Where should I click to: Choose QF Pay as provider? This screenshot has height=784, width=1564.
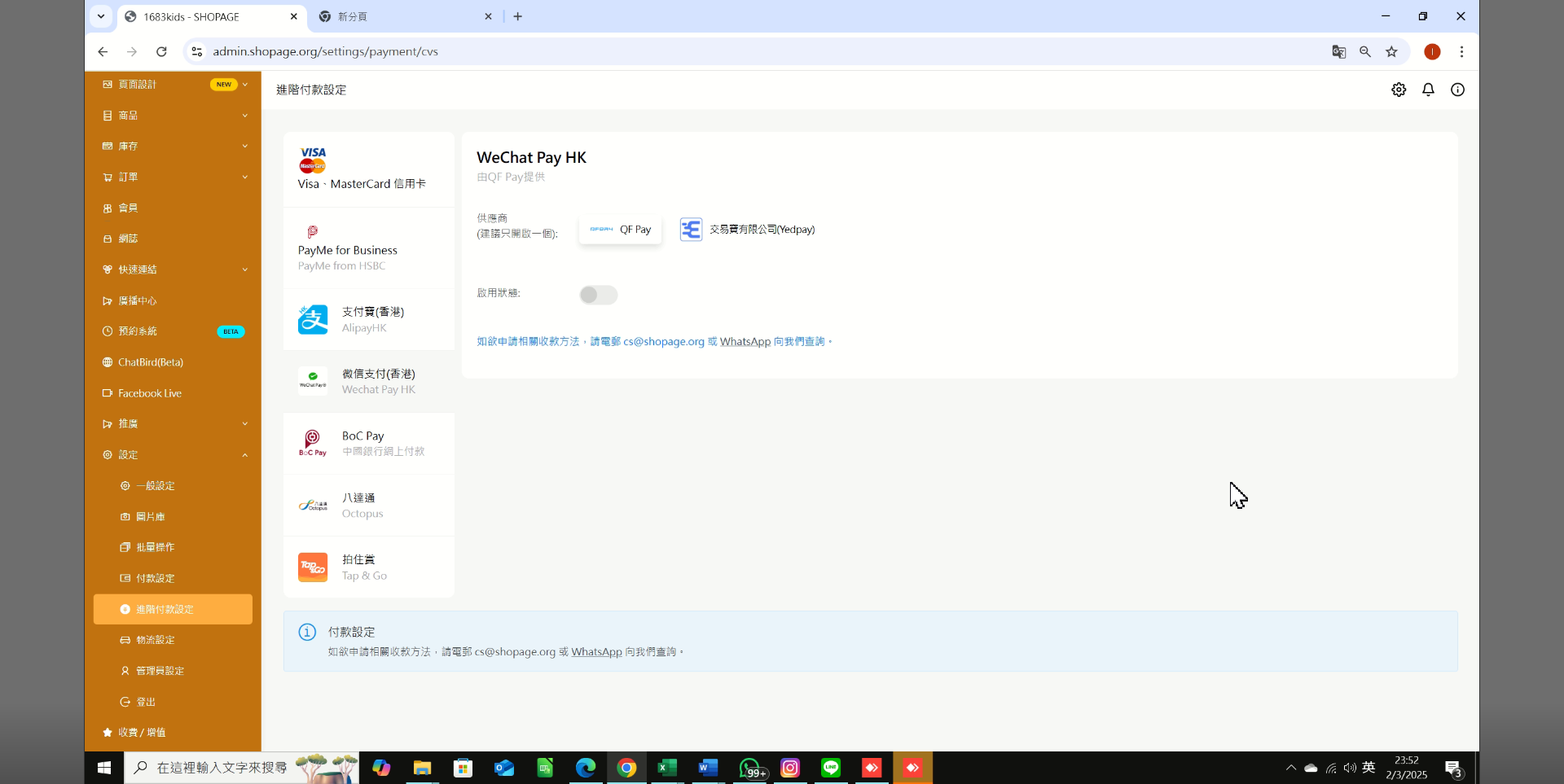click(621, 230)
